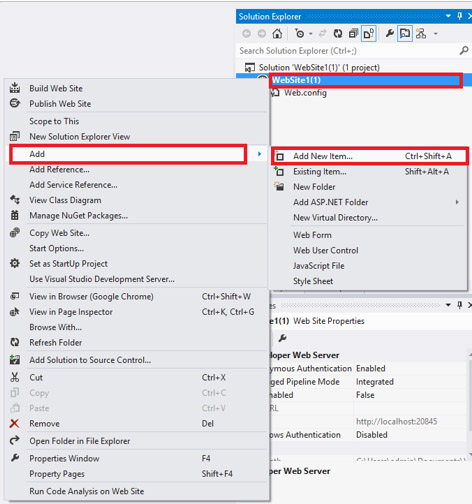Screen dimensions: 472x504
Task: Open the Pending Changes Filter dropdown arrow
Action: (x=311, y=34)
